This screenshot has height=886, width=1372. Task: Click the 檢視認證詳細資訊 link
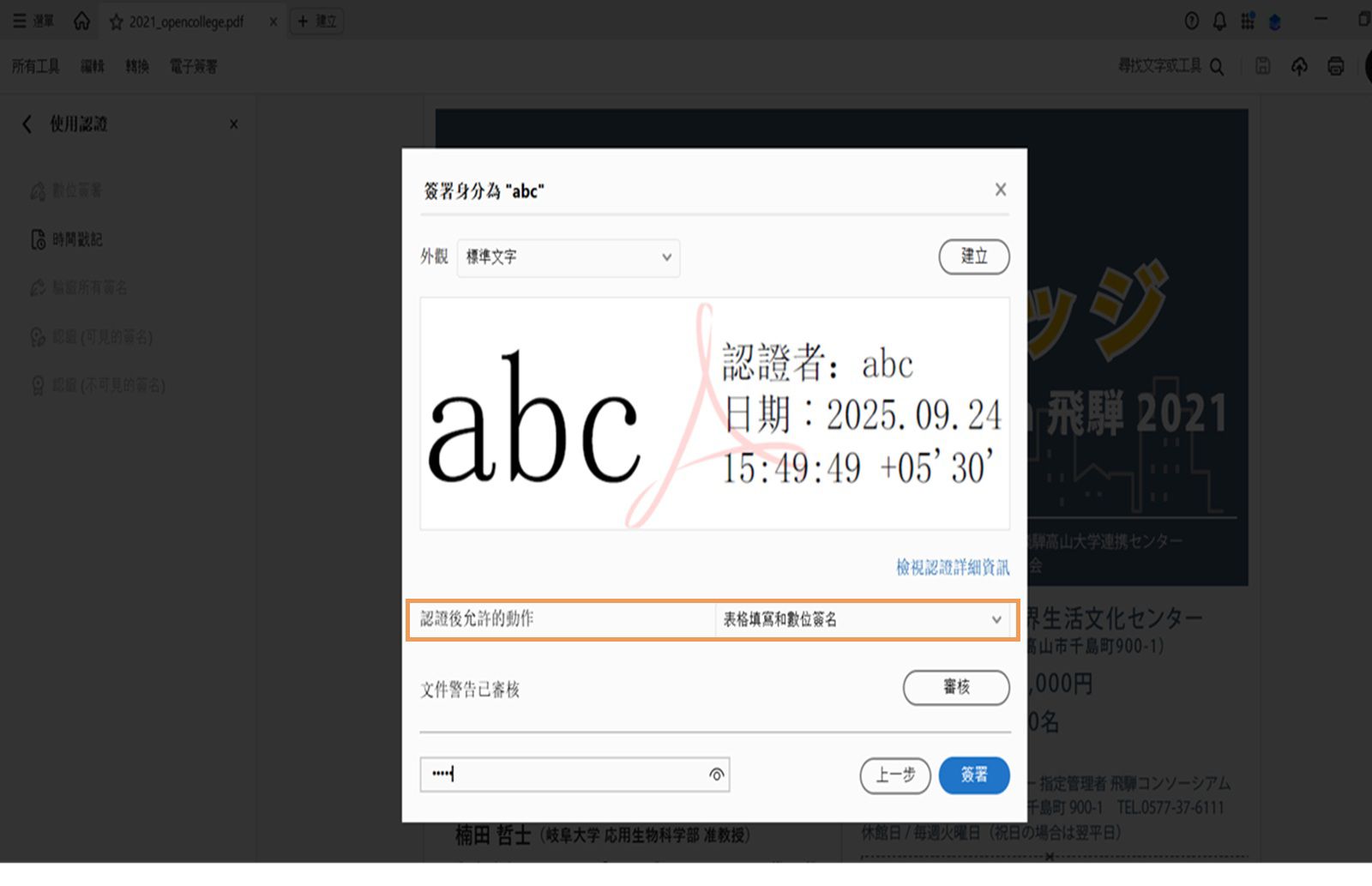coord(952,567)
